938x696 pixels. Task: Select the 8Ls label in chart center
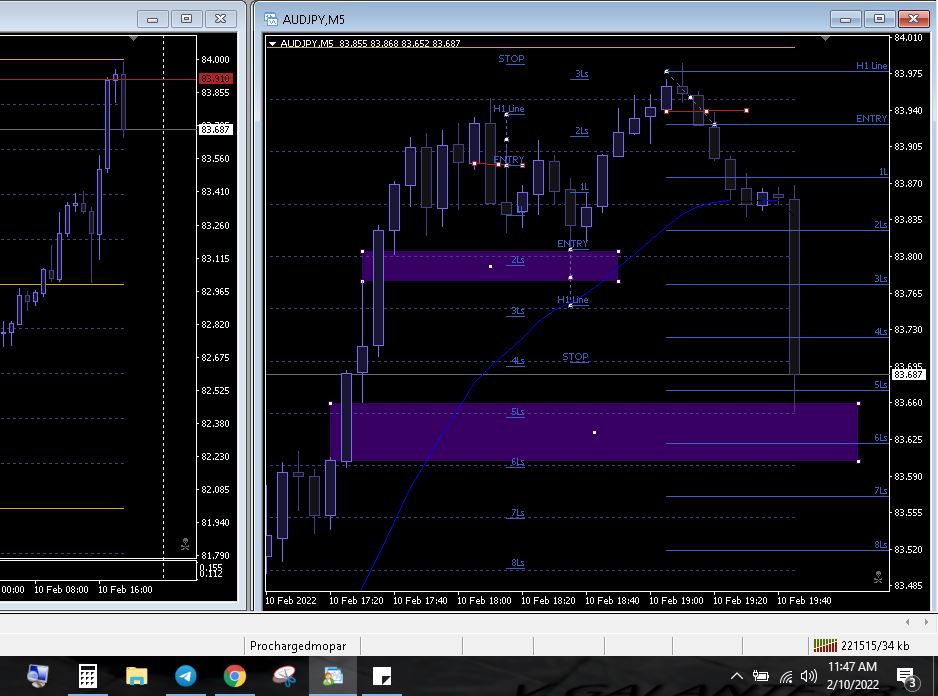click(517, 563)
